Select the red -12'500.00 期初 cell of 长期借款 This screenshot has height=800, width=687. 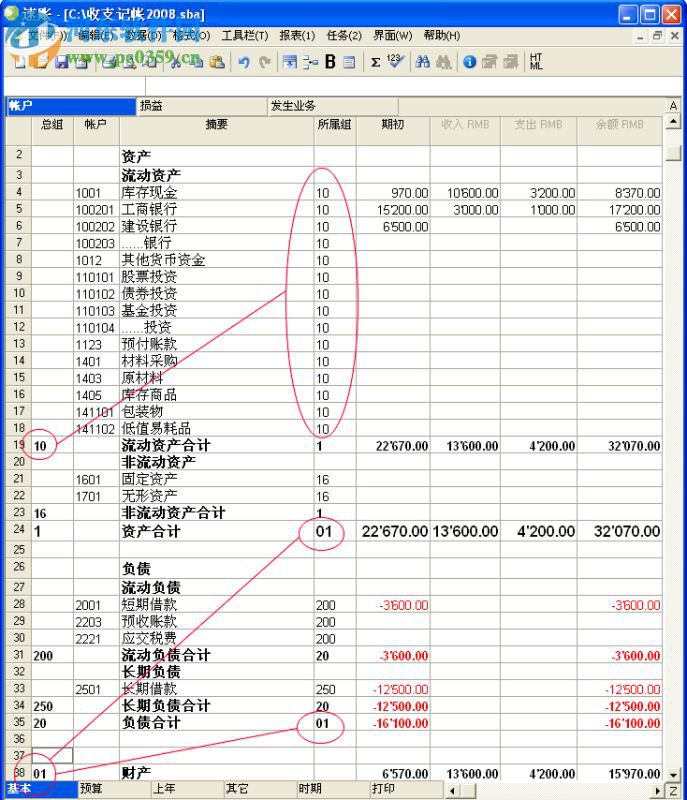tap(393, 690)
